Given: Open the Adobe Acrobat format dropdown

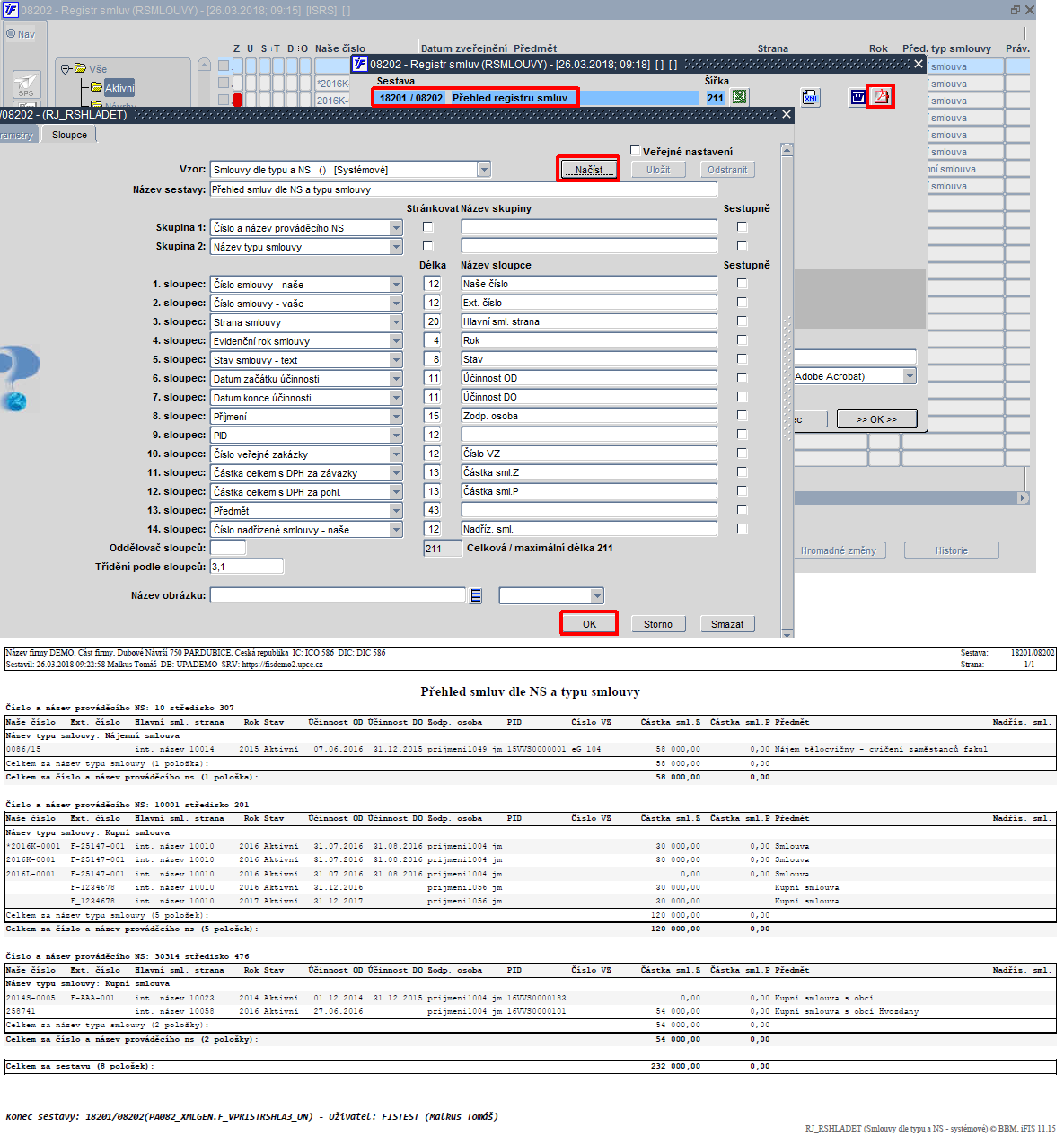Looking at the screenshot, I should point(910,376).
